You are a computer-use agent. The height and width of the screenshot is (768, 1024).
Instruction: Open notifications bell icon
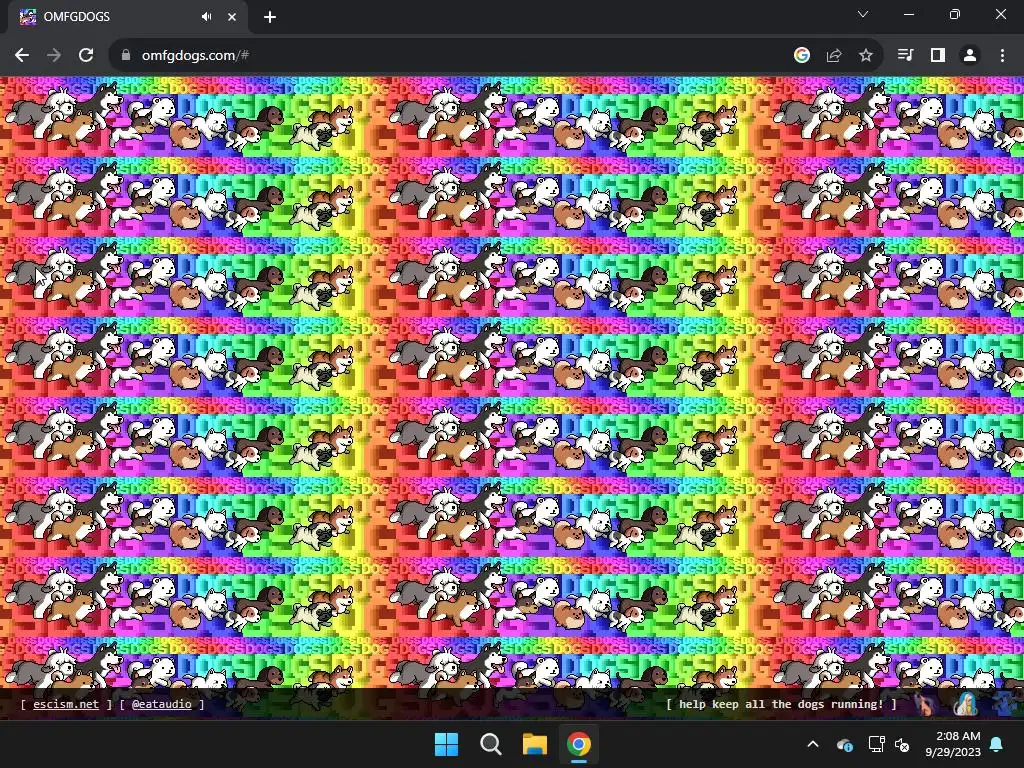(997, 744)
